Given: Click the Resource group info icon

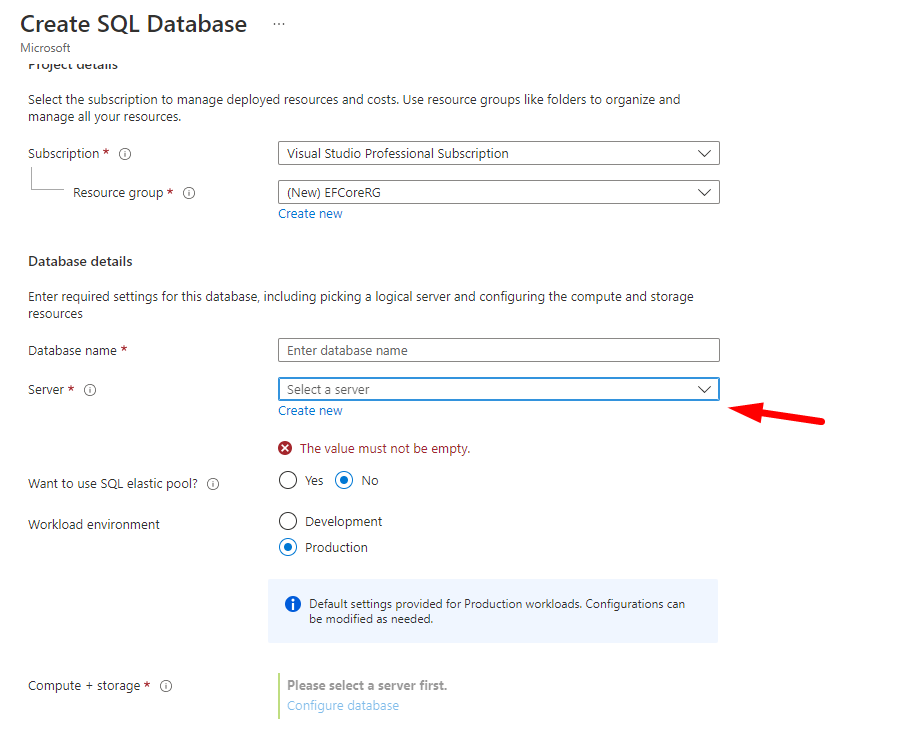Looking at the screenshot, I should 189,193.
